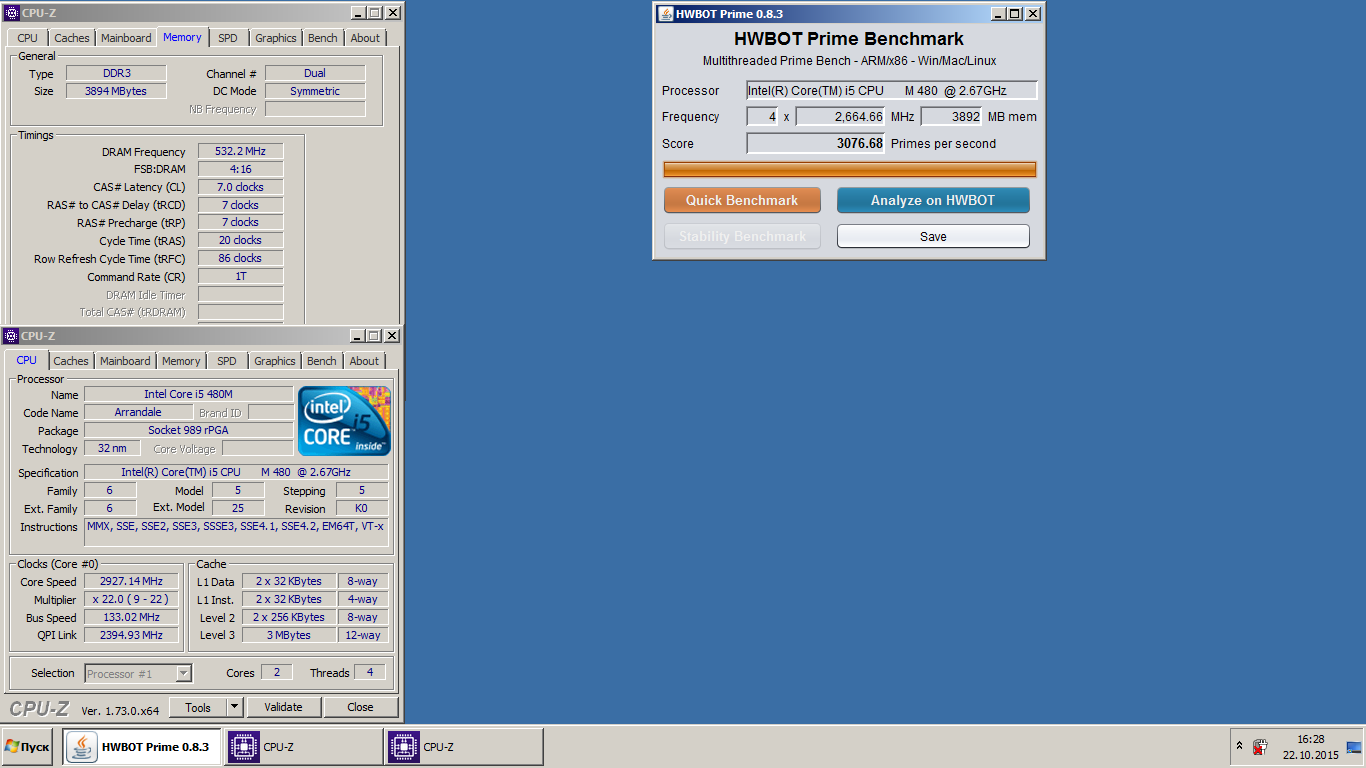The height and width of the screenshot is (768, 1366).
Task: Open SPD tab in the lower CPU-Z window
Action: click(227, 361)
